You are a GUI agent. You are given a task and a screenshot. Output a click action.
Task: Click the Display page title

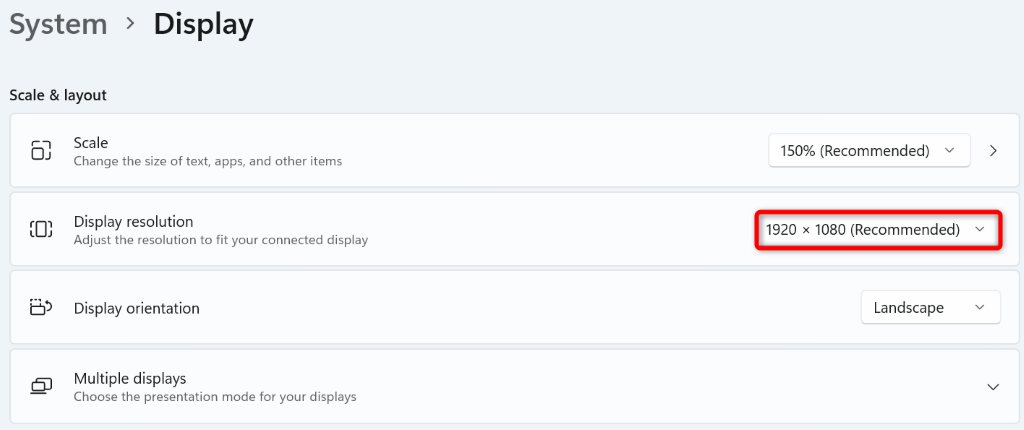203,25
